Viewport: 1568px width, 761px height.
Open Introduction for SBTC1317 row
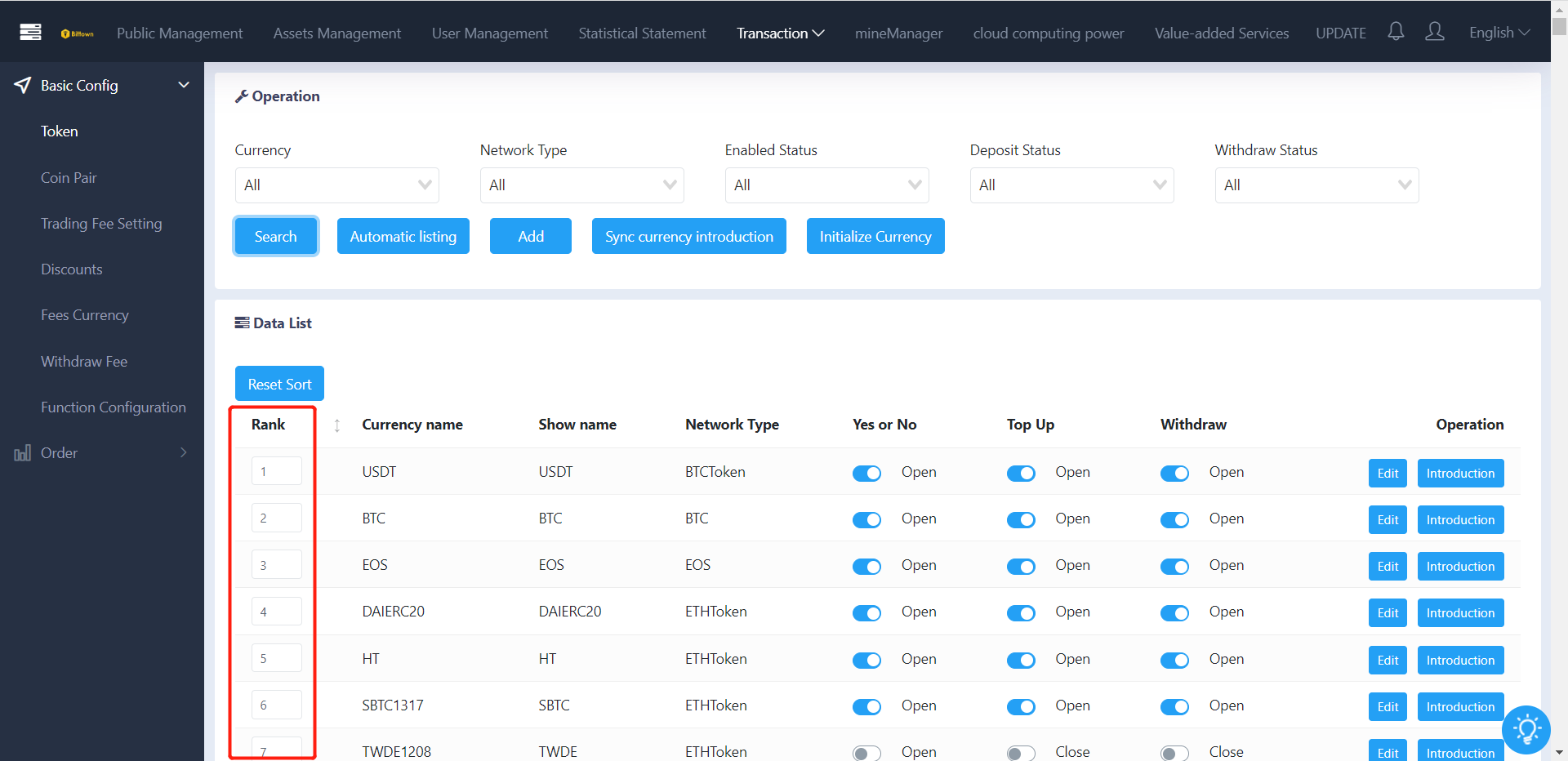coord(1460,707)
